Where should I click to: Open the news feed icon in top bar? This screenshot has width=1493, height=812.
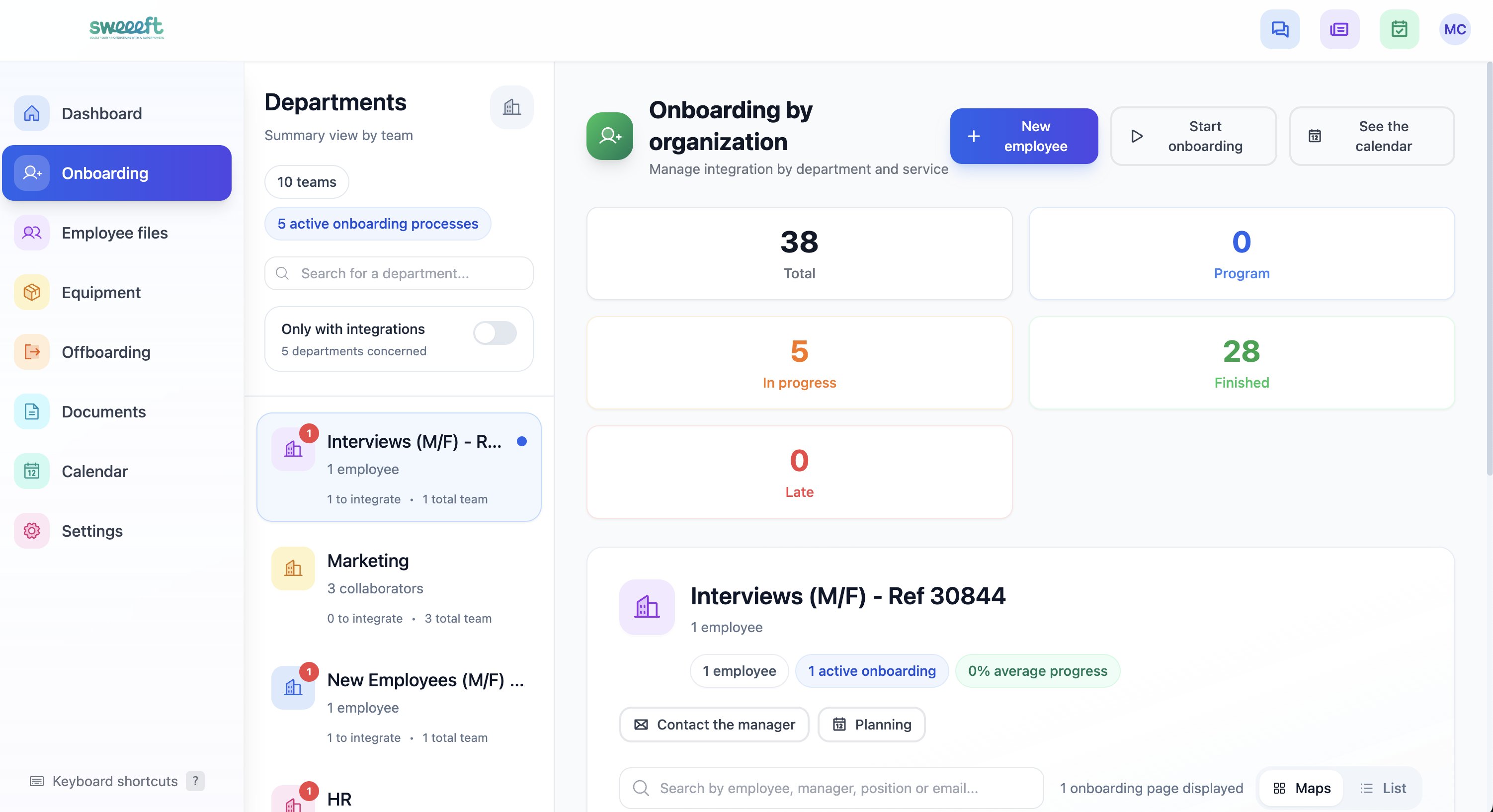point(1339,29)
